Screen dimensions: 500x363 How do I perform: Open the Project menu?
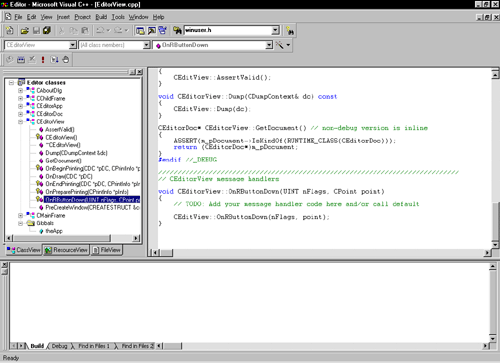(82, 17)
